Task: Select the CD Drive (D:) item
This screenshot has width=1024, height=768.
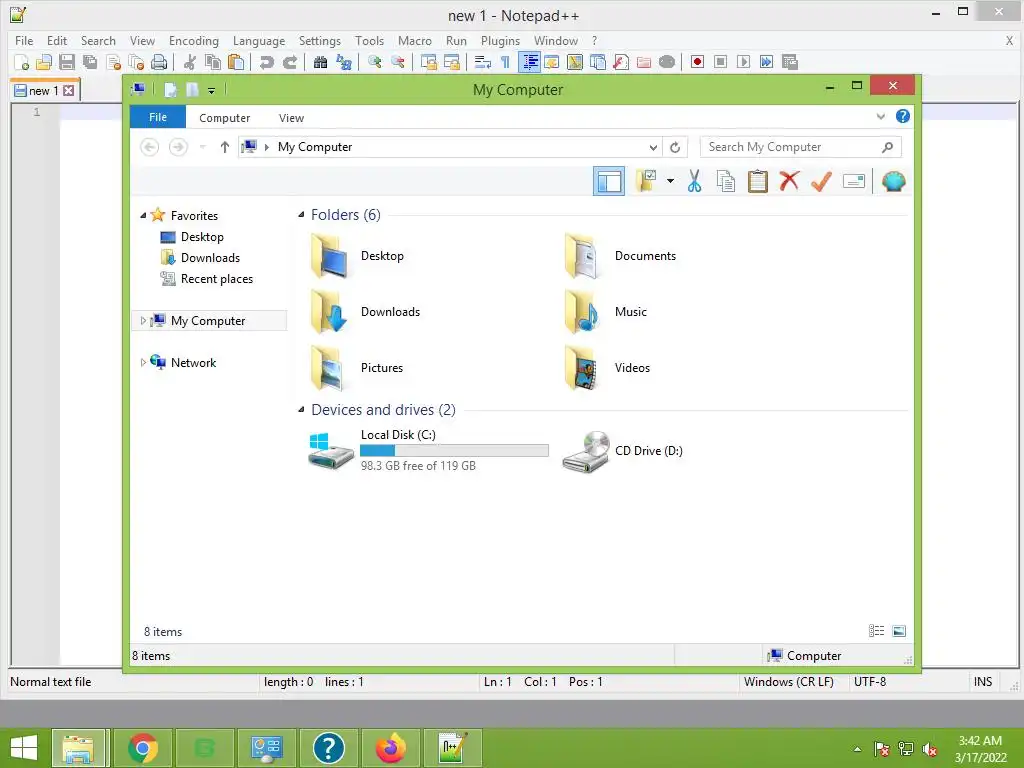Action: click(x=623, y=451)
